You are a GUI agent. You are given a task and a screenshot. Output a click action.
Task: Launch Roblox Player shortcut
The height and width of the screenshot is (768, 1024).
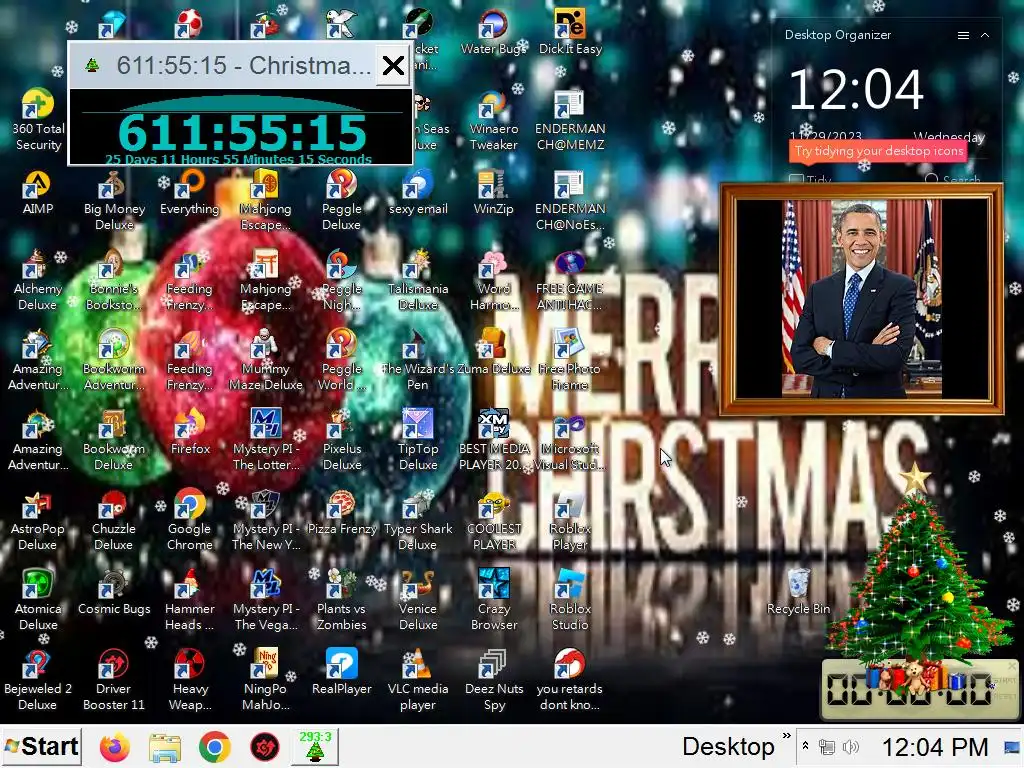tap(570, 520)
